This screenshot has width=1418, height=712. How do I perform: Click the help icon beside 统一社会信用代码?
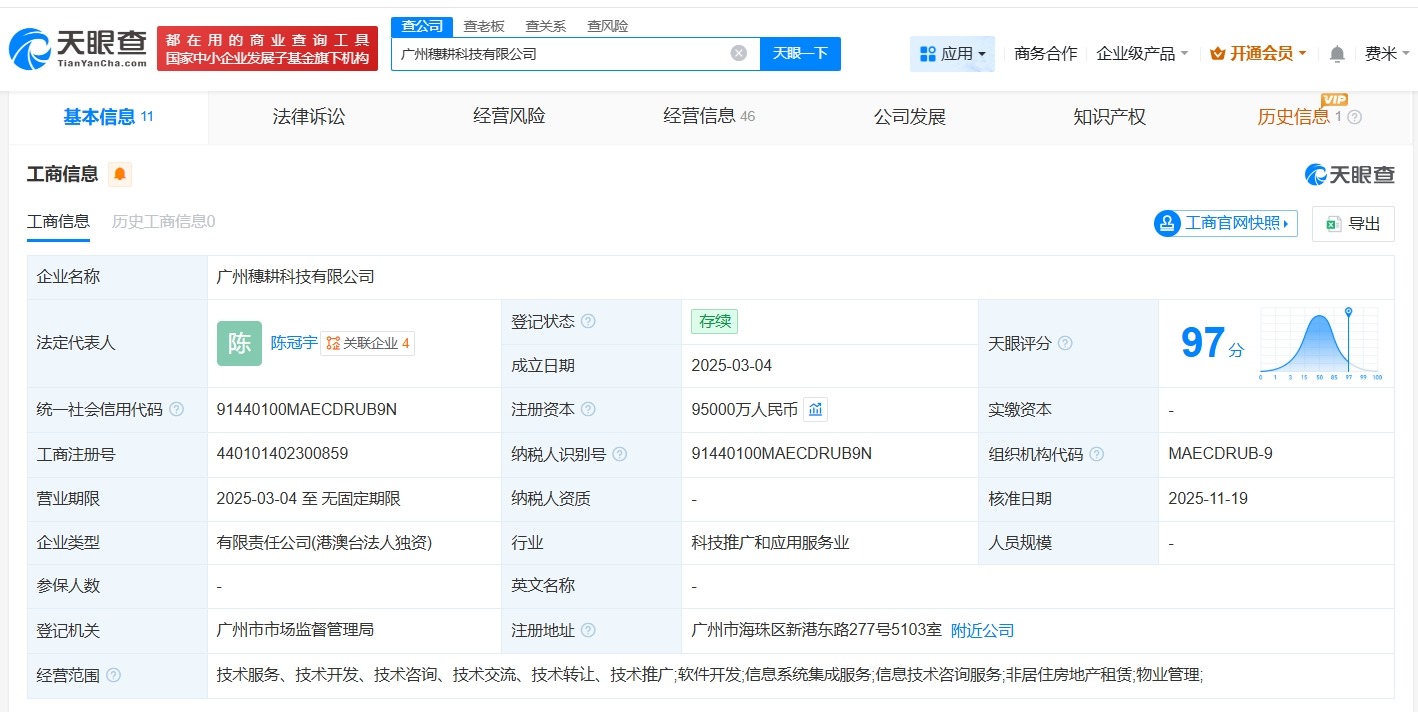176,409
